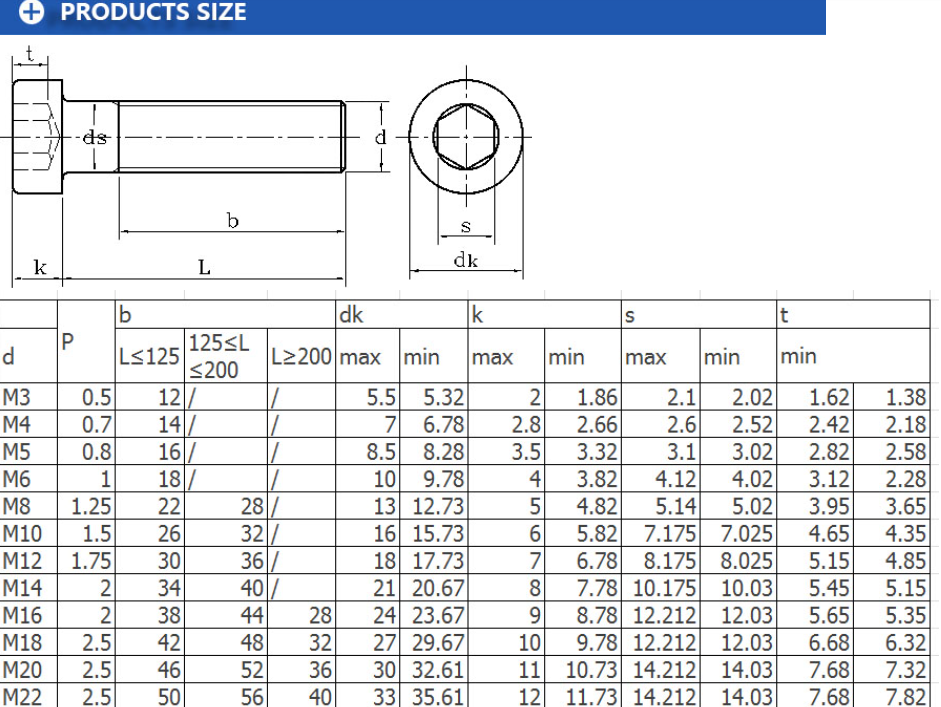
Task: Click the 'M12' row label
Action: click(22, 561)
